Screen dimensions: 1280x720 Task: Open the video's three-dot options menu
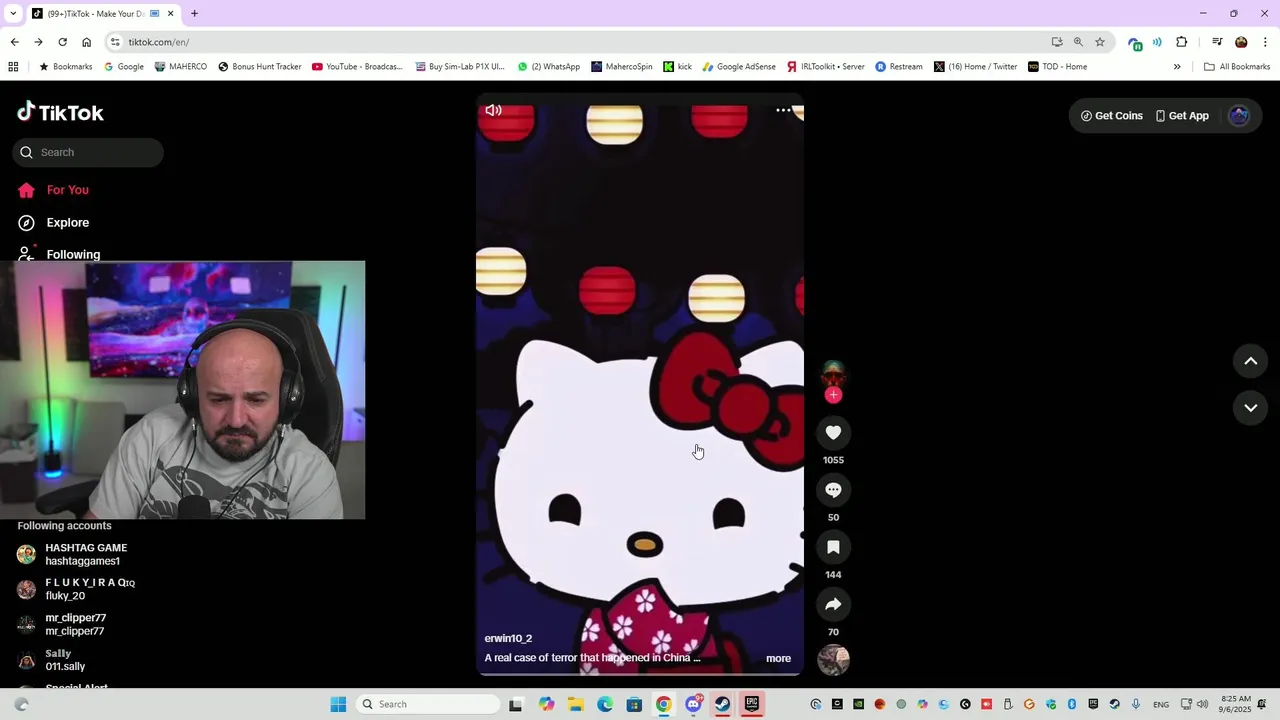click(783, 110)
